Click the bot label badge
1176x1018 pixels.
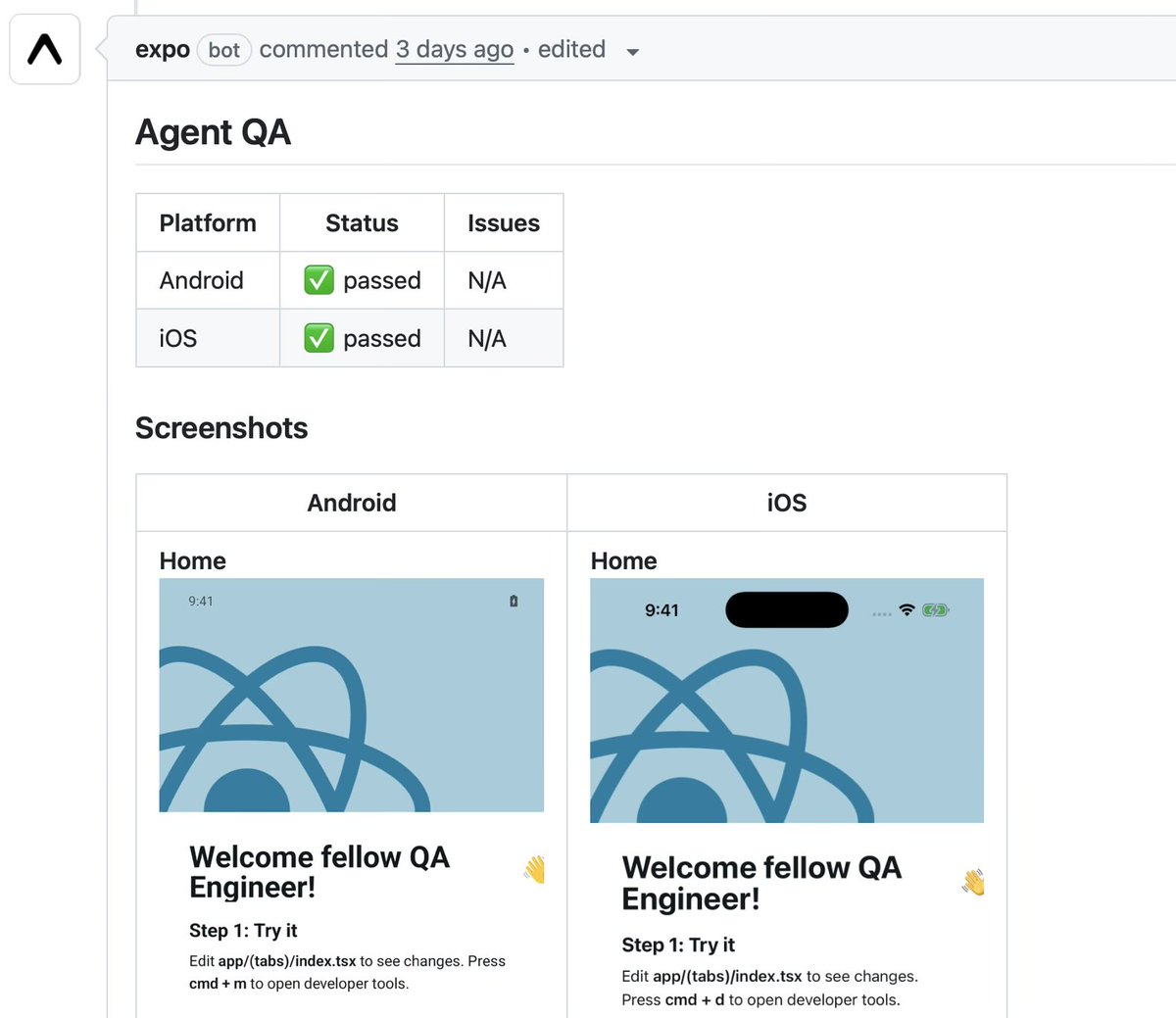point(224,50)
